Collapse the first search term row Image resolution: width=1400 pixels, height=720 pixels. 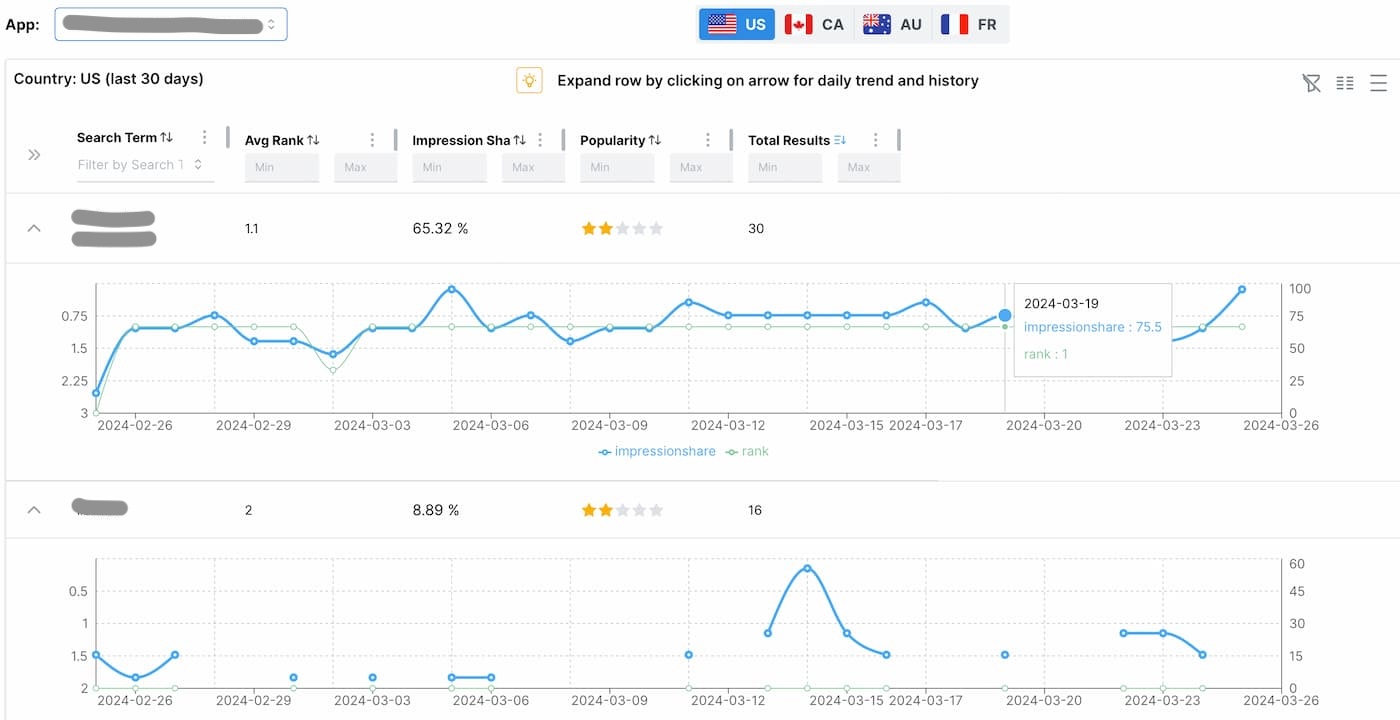[34, 228]
